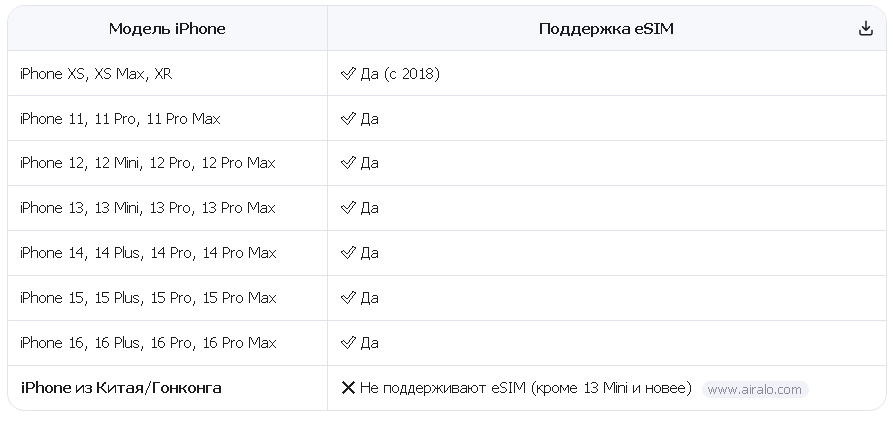The width and height of the screenshot is (893, 422).
Task: Click 'iPhone из Китая/Гонконга' bold cell
Action: (x=120, y=388)
